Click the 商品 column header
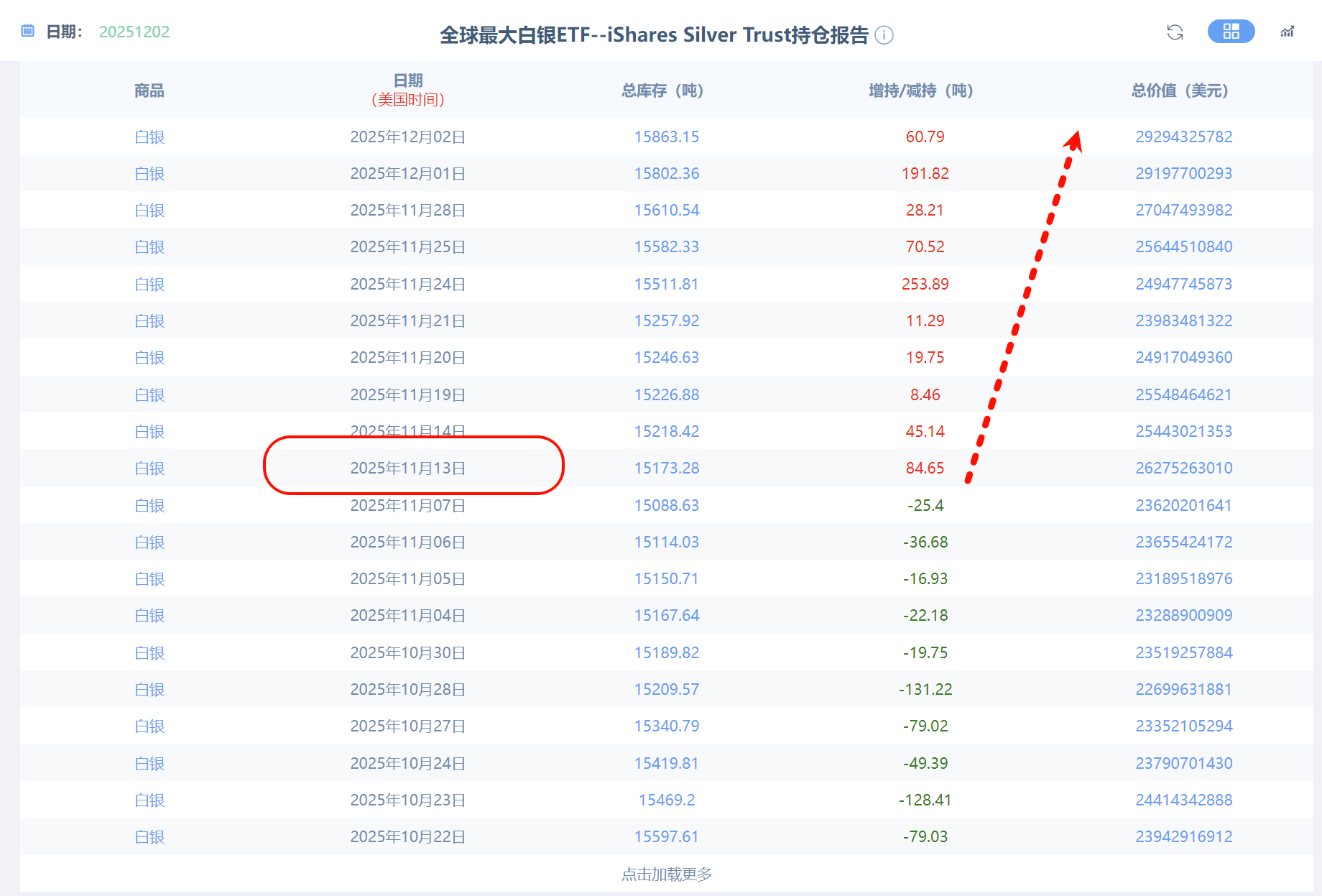Screen dimensions: 1322x896 149,91
